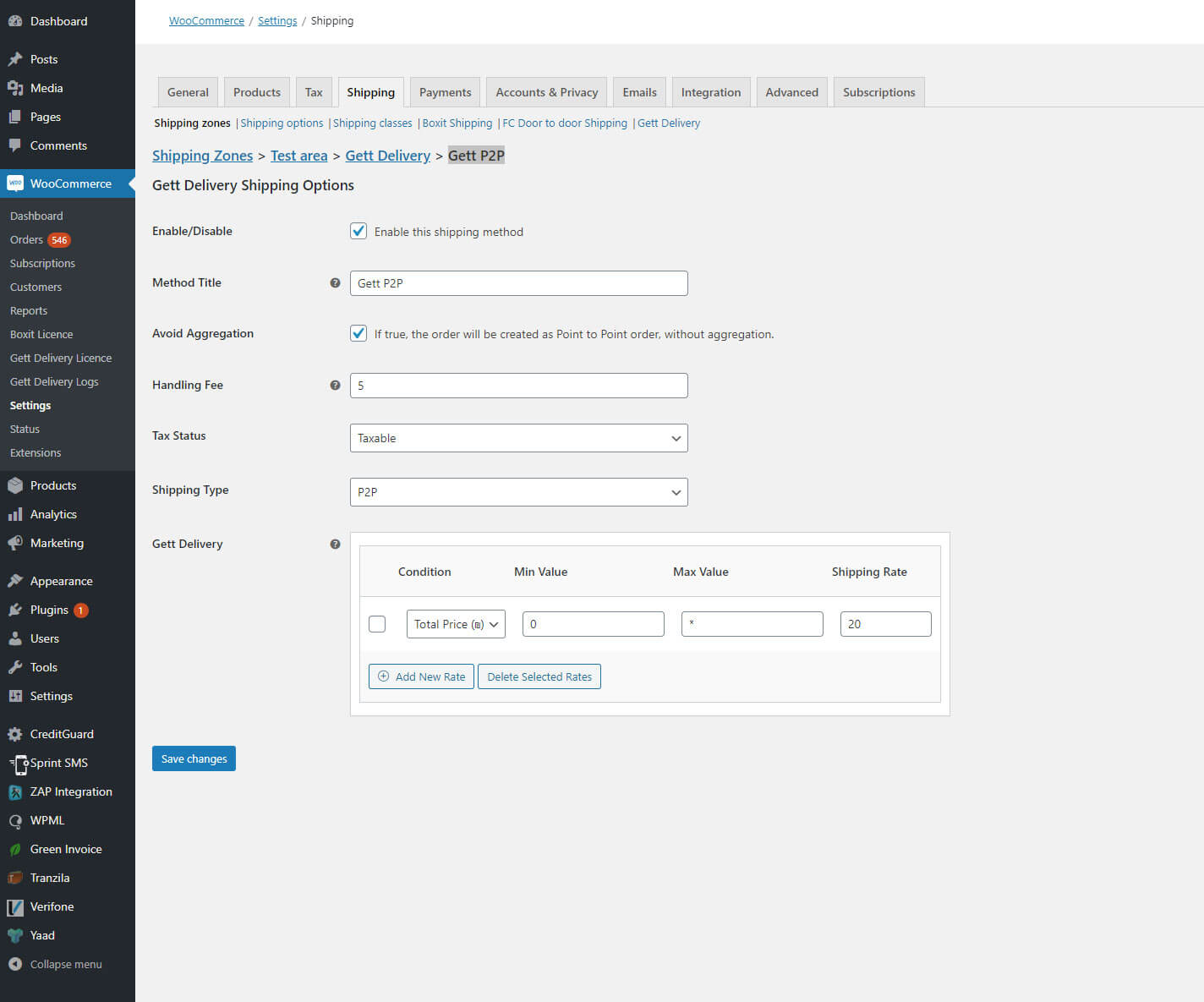The height and width of the screenshot is (1002, 1204).
Task: Click the Collapse menu arrow icon
Action: (15, 965)
